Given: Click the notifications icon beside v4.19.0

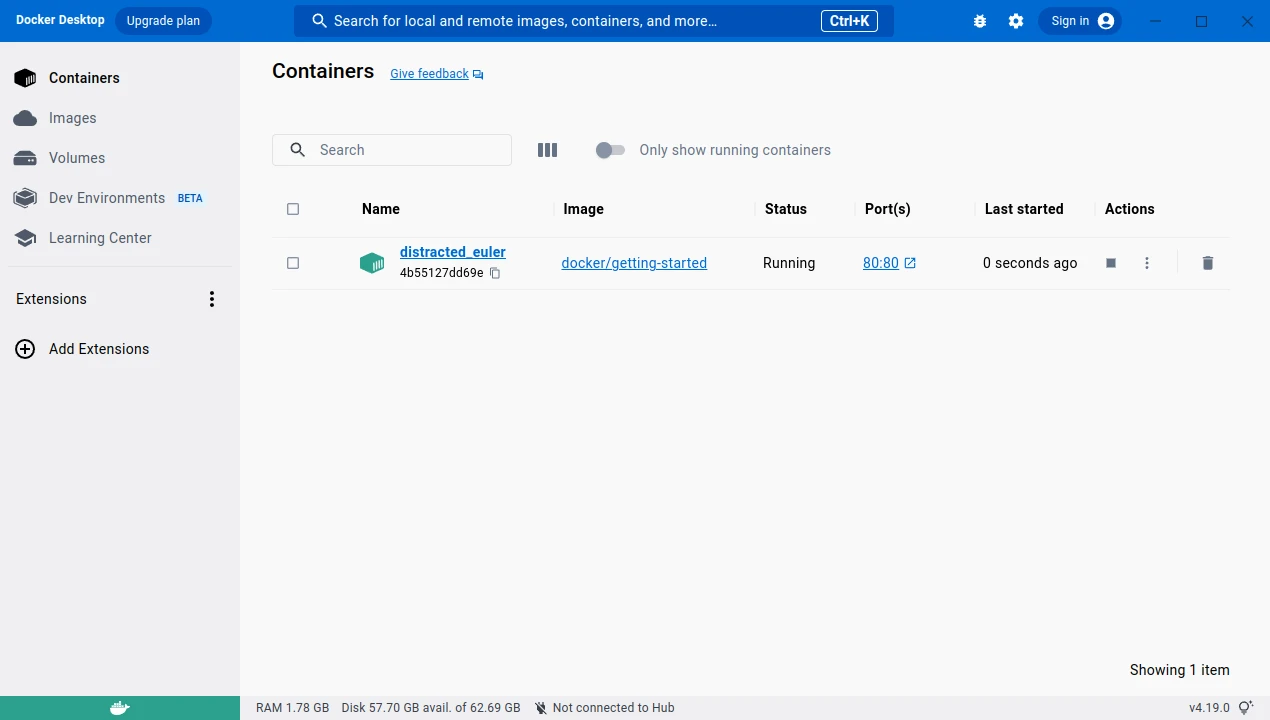Looking at the screenshot, I should pos(1245,708).
